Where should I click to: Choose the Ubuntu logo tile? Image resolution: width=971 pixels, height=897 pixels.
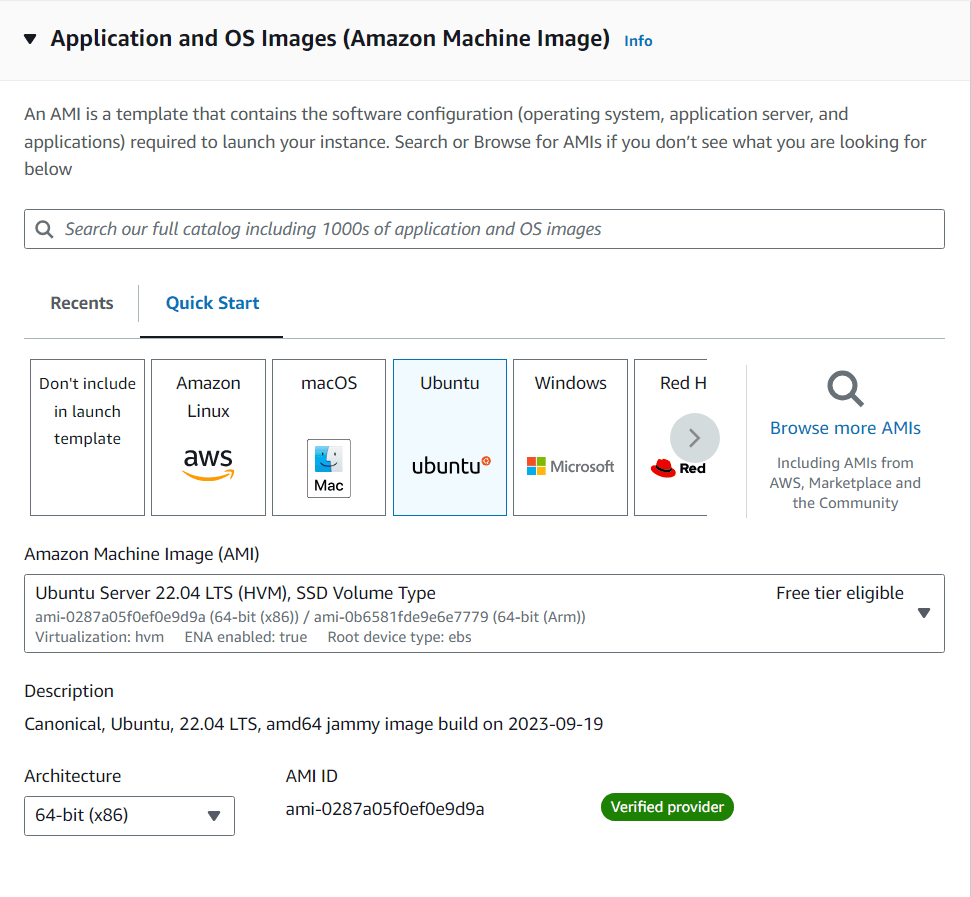coord(450,466)
